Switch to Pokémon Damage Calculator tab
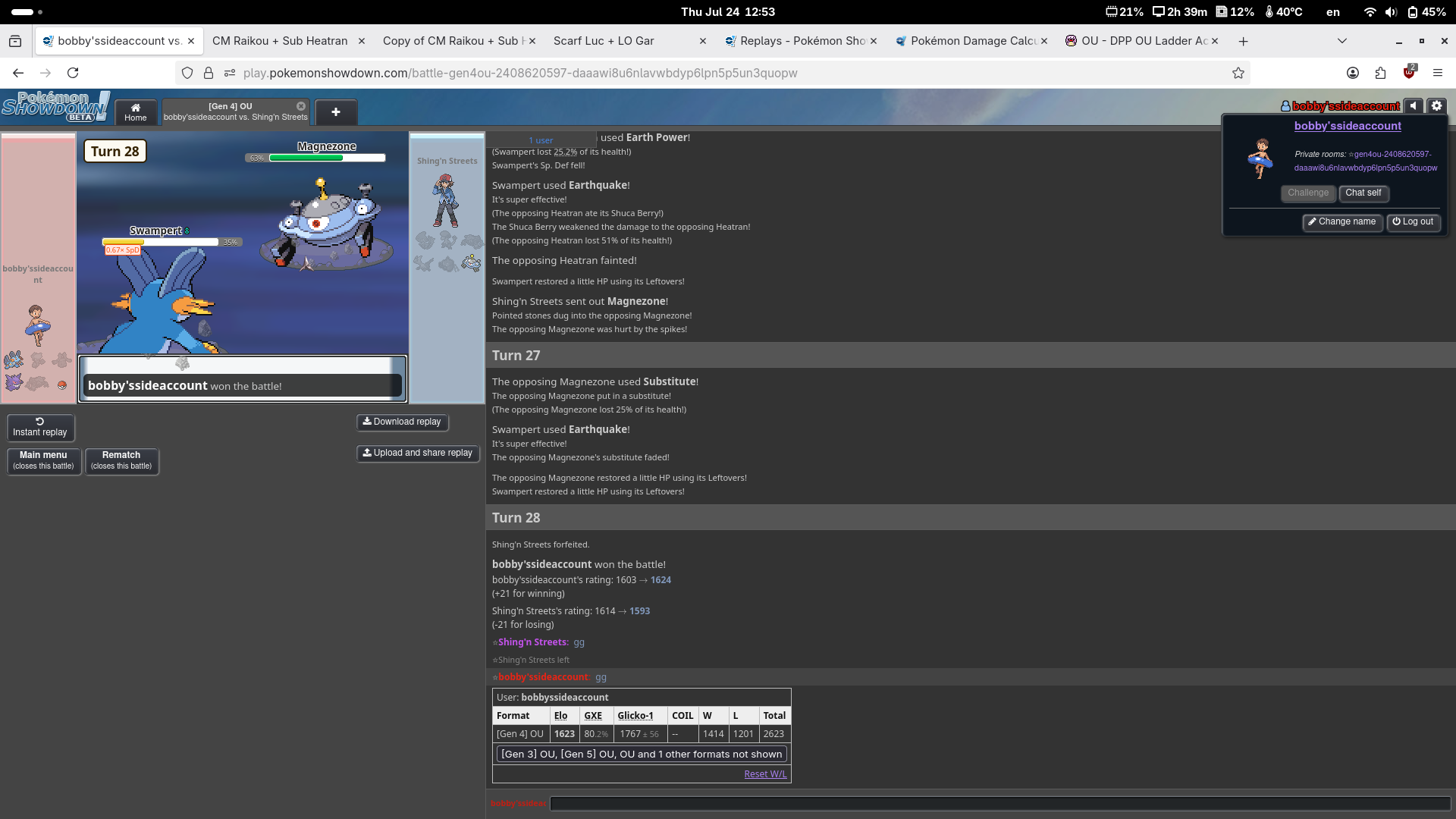Screen dimensions: 1456x819 click(x=974, y=41)
